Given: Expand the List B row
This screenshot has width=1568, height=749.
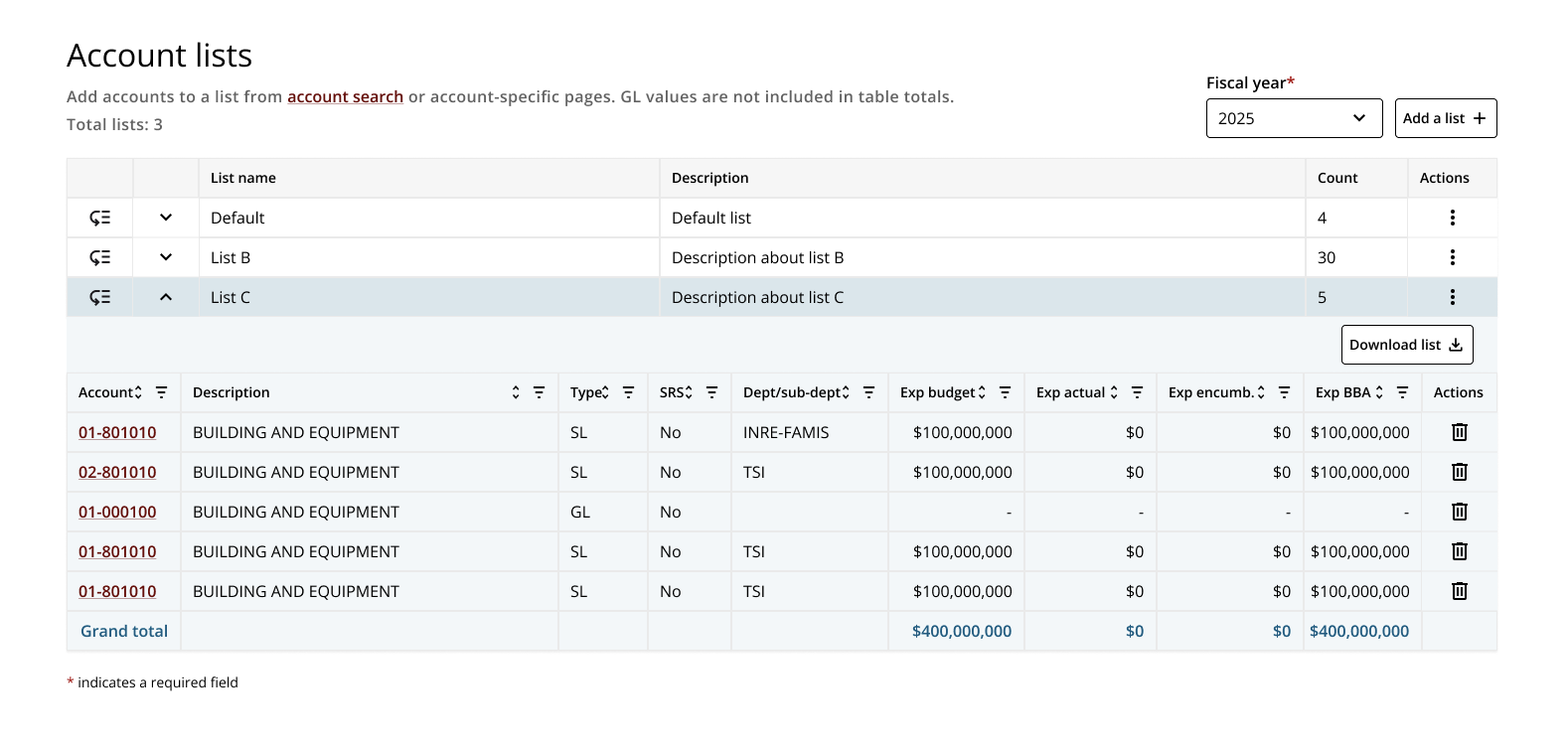Looking at the screenshot, I should [x=166, y=257].
